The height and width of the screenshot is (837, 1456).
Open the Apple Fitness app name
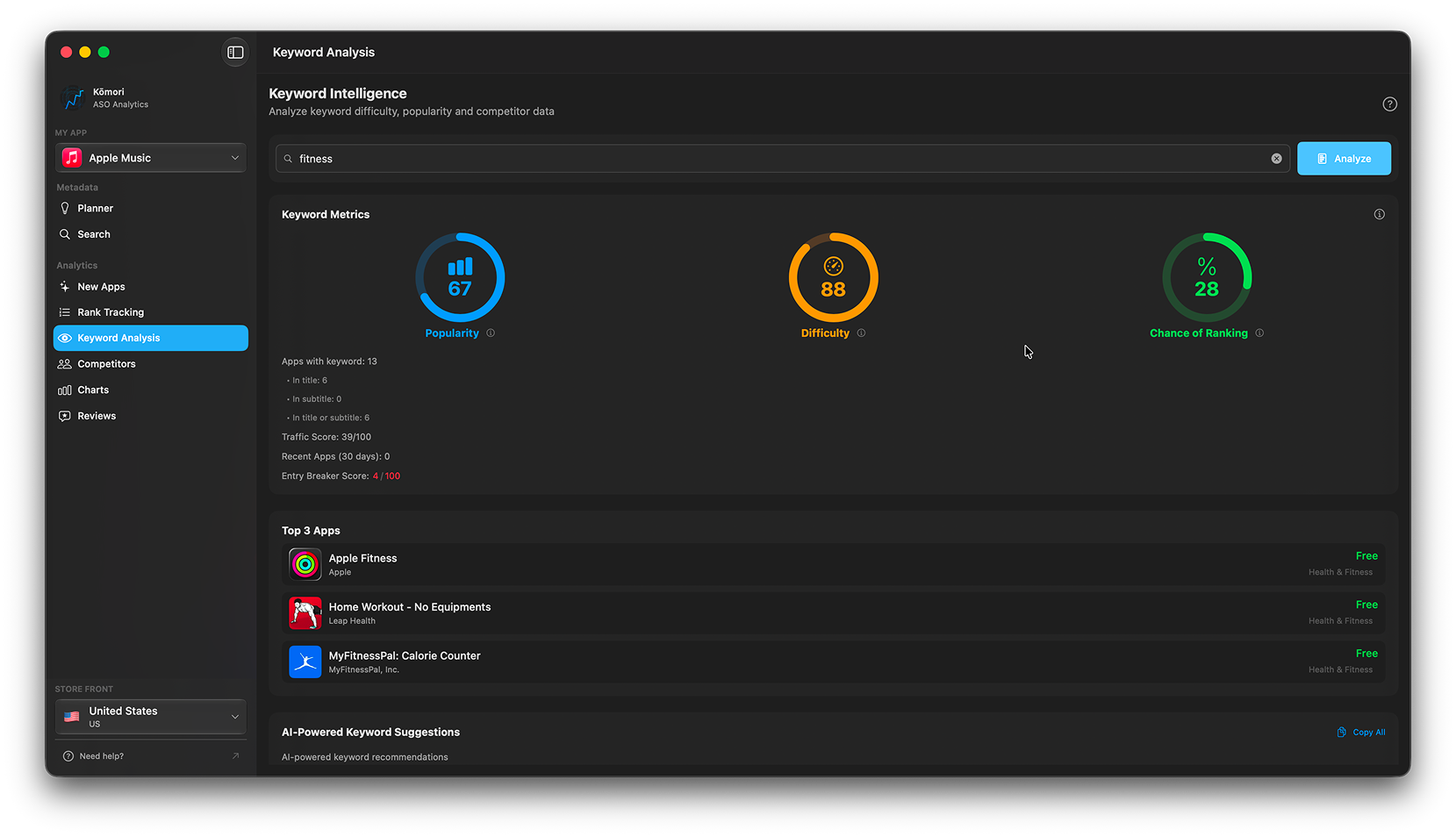coord(362,558)
